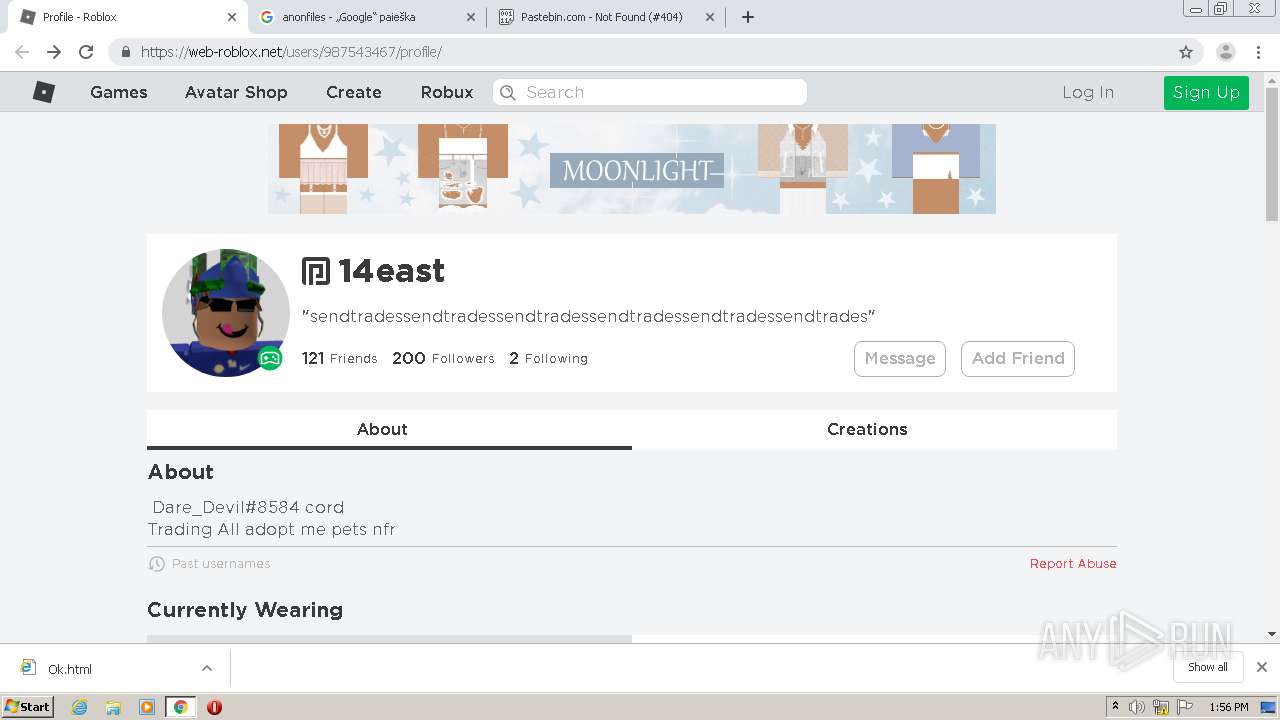Image resolution: width=1280 pixels, height=720 pixels.
Task: Click the Message button
Action: tap(900, 359)
